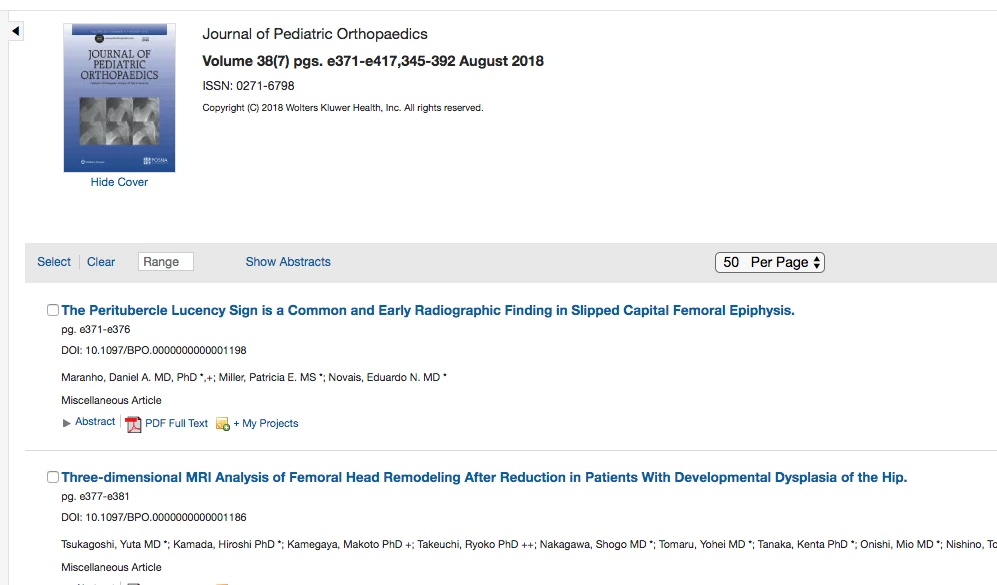Focus the Range input field

pos(165,262)
